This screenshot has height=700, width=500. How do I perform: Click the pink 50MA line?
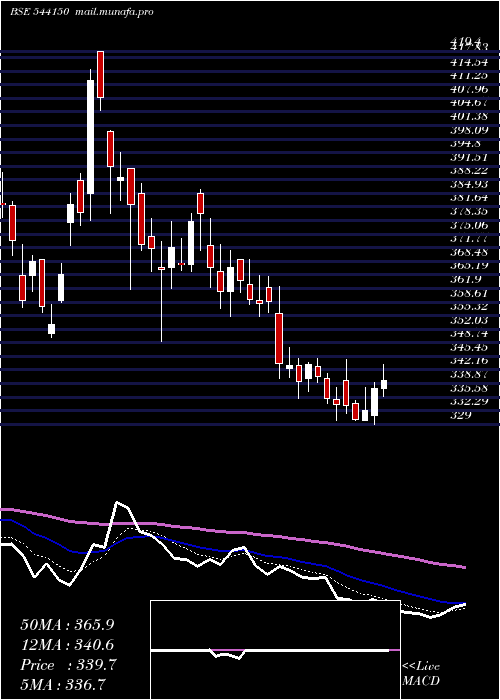(232, 531)
